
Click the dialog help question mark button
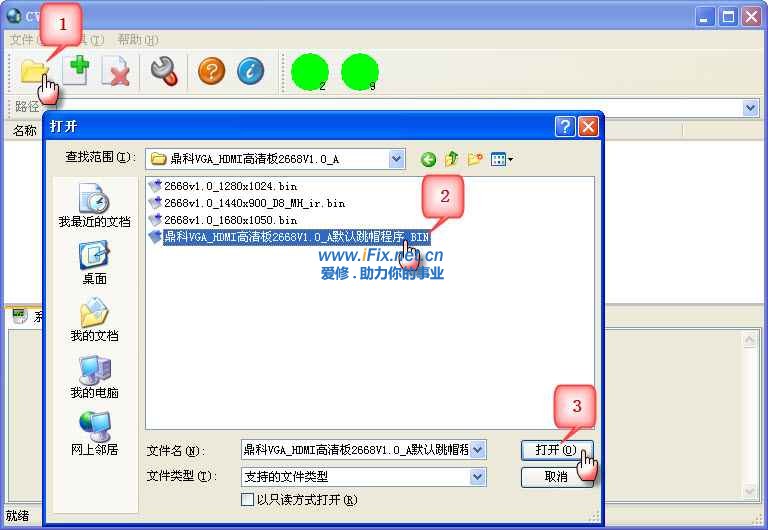click(565, 126)
